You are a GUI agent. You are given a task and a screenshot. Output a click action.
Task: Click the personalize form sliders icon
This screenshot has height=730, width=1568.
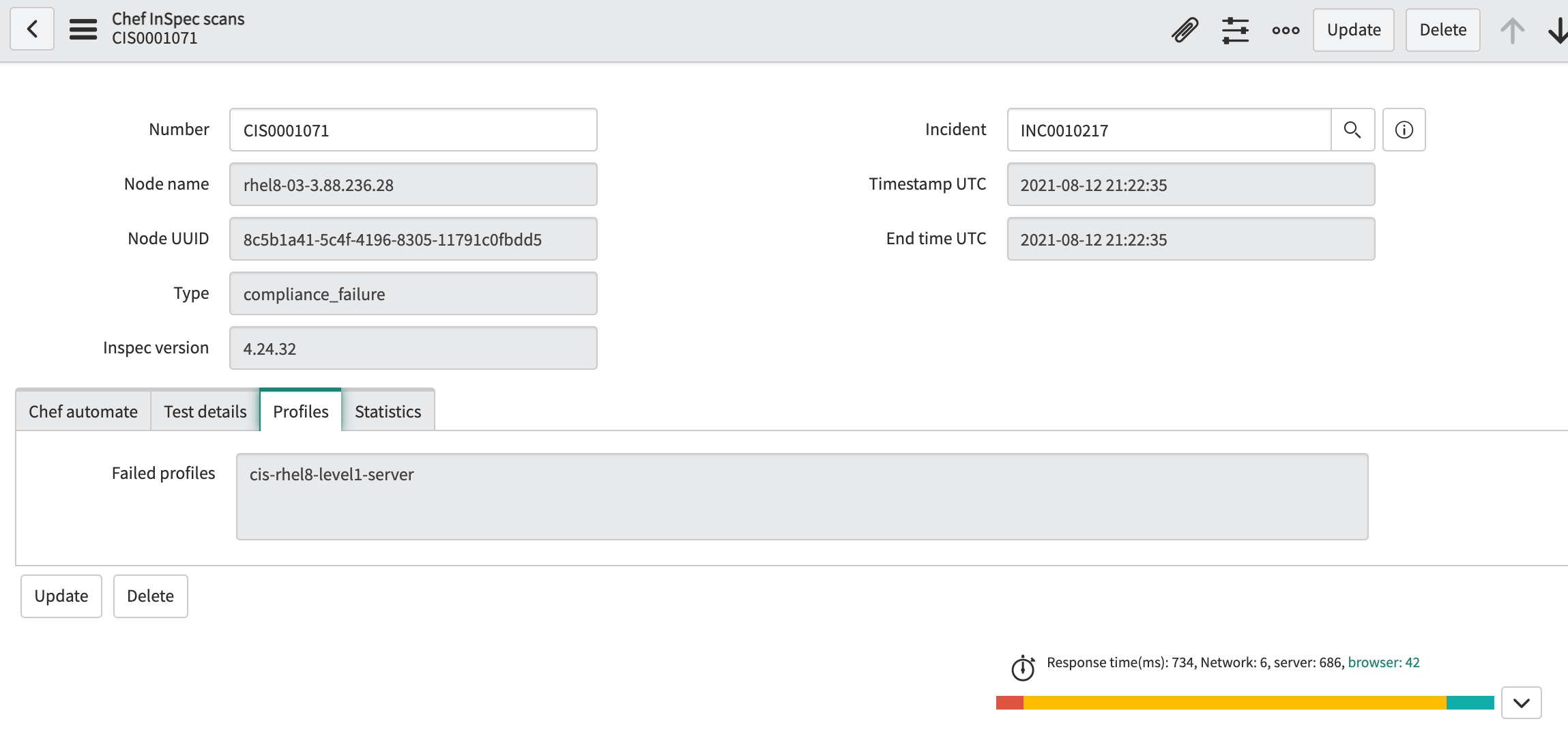(1235, 30)
